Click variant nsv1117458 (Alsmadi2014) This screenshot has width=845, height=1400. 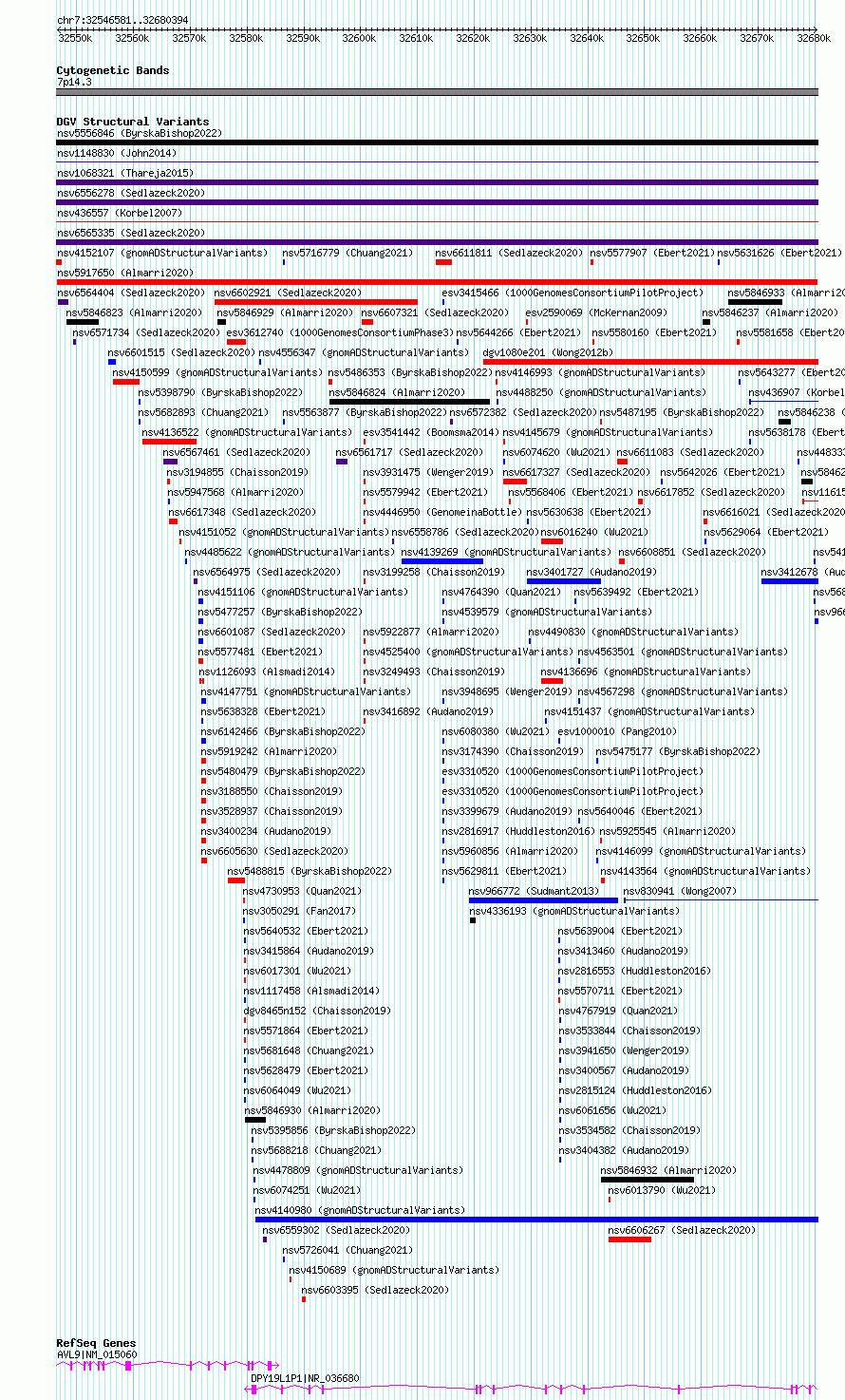point(311,991)
